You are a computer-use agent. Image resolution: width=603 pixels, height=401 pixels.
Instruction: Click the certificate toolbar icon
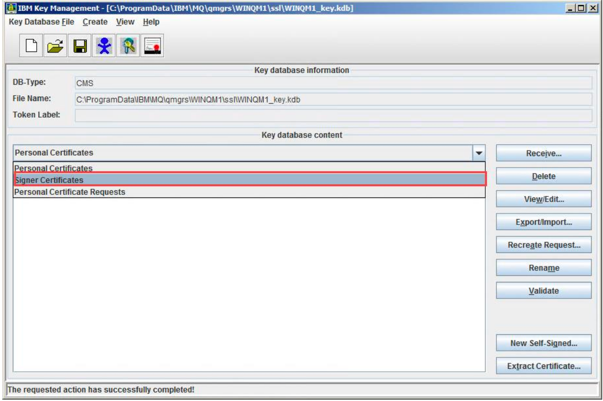pyautogui.click(x=152, y=46)
